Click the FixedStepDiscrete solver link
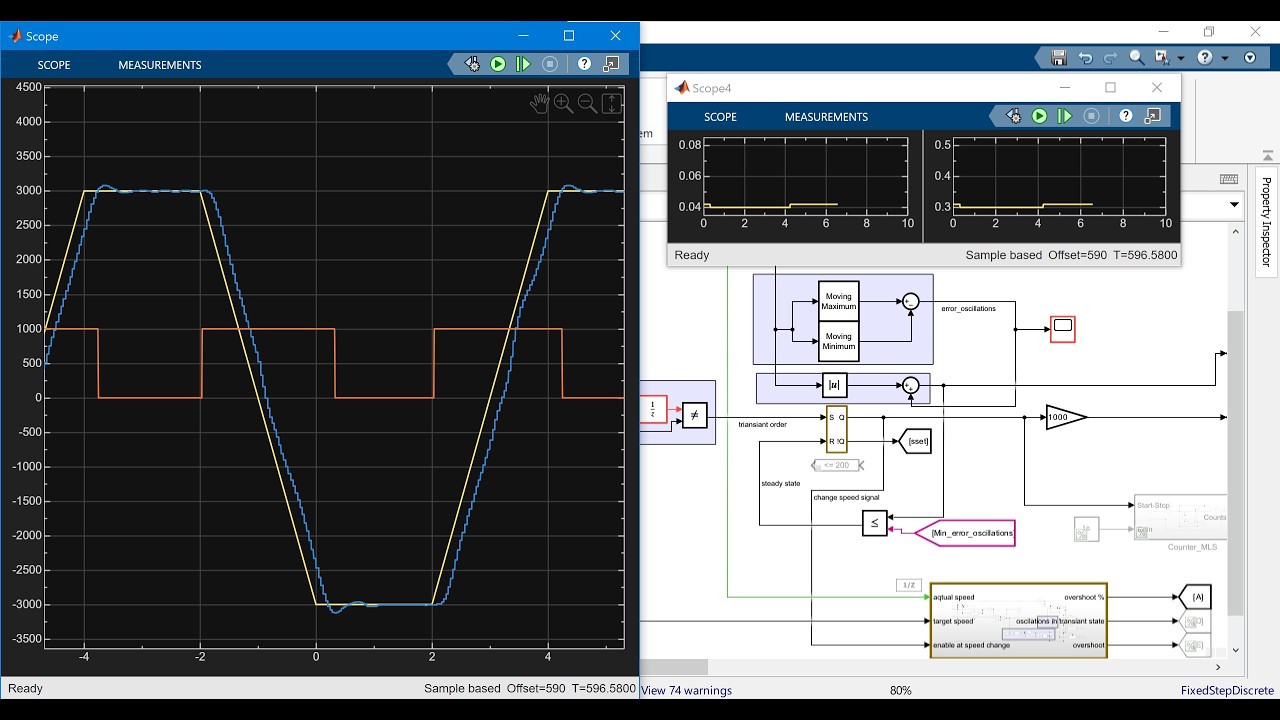This screenshot has height=720, width=1280. (1227, 690)
